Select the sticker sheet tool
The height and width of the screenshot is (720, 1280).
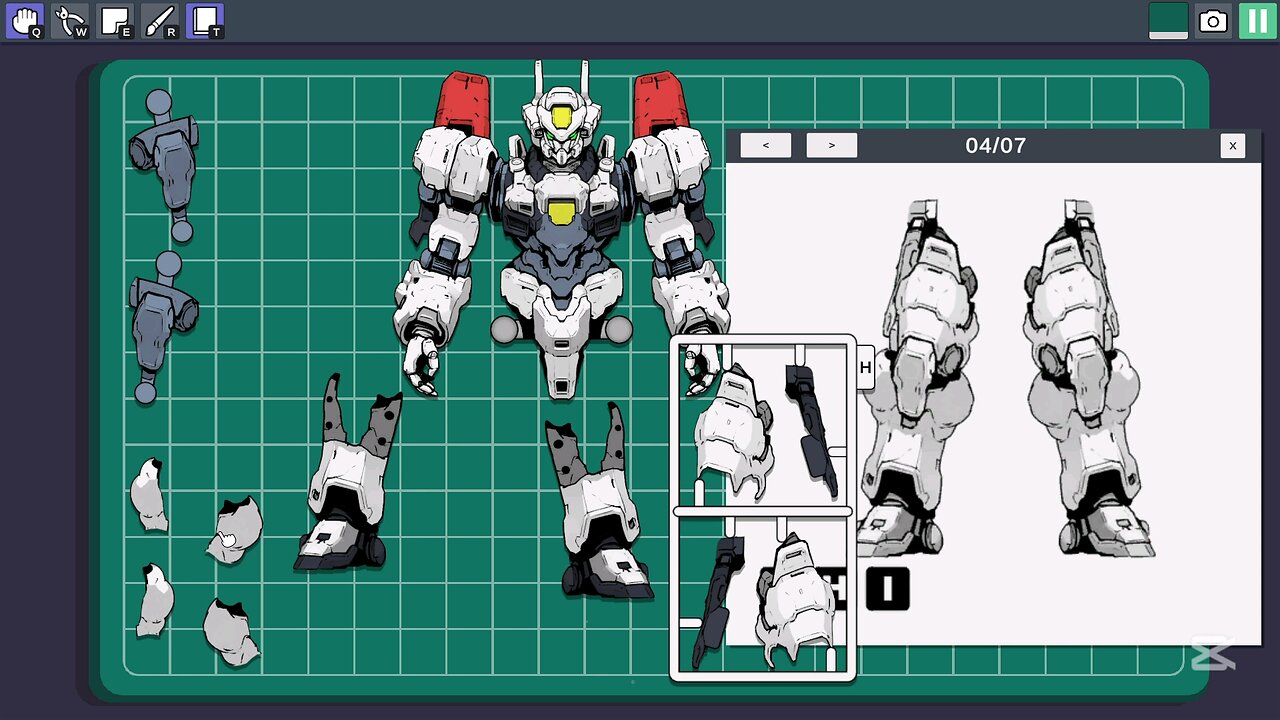(115, 21)
